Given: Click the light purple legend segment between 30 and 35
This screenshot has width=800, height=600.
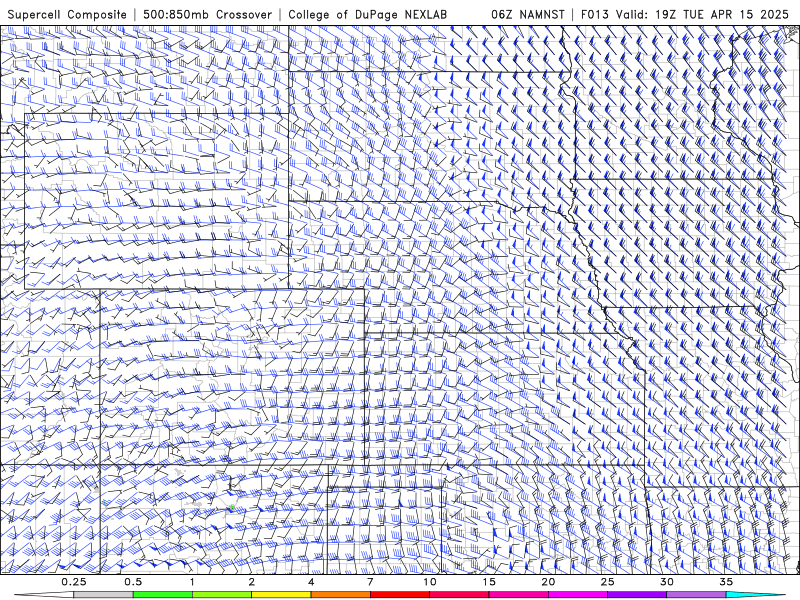Looking at the screenshot, I should click(696, 595).
